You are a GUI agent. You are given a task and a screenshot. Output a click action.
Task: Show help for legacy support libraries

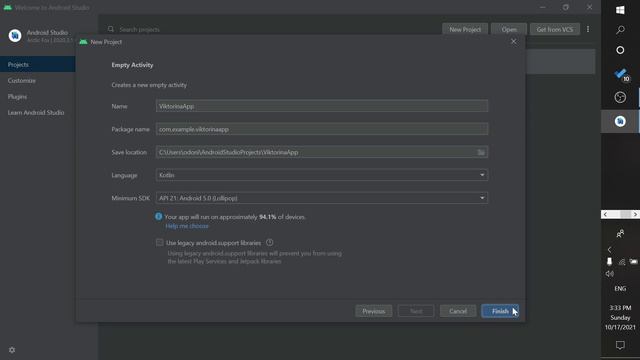click(269, 242)
